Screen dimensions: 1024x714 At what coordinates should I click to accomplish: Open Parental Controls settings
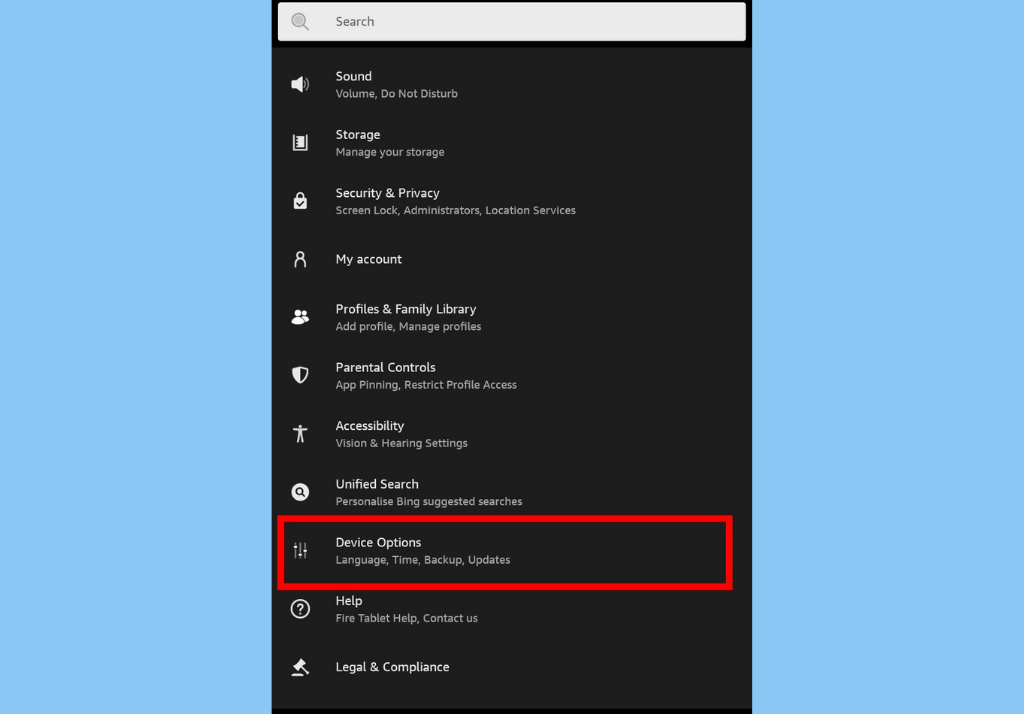coord(511,375)
